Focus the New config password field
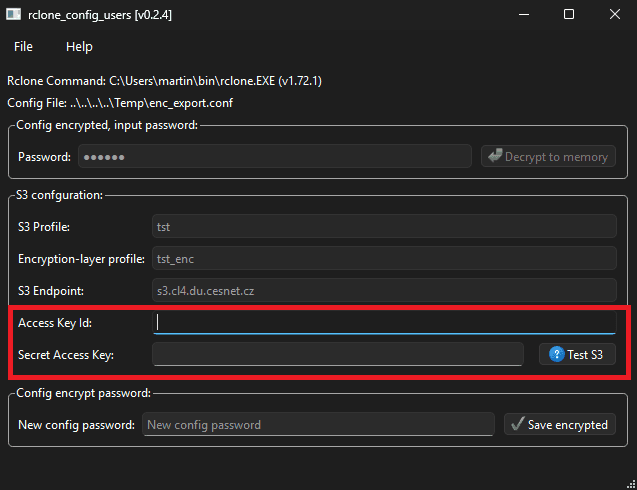The width and height of the screenshot is (637, 490). tap(318, 425)
